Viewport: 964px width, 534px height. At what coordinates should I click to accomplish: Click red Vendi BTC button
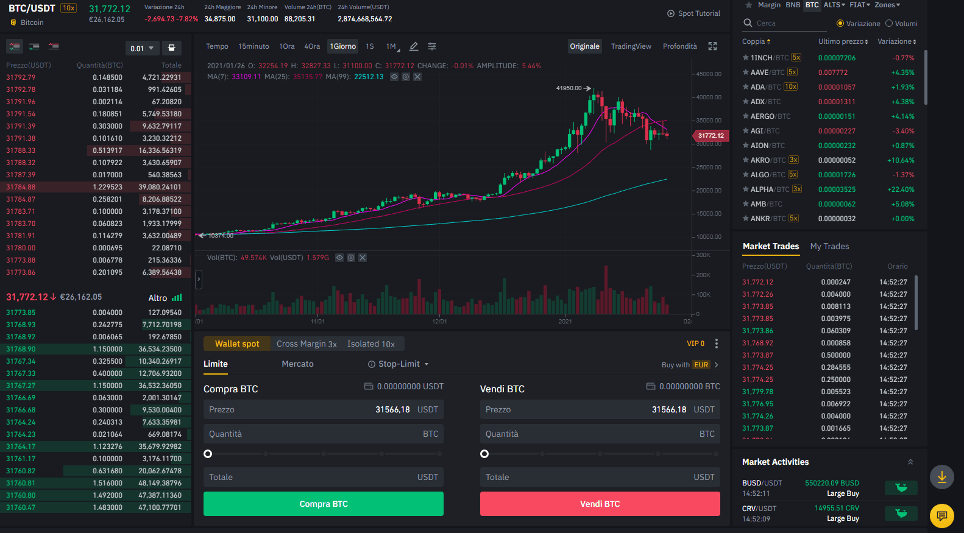tap(600, 504)
